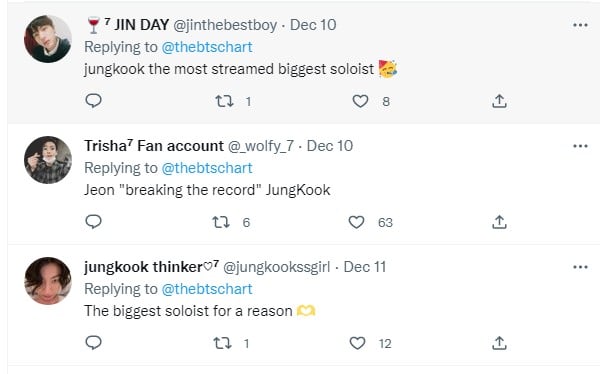Image resolution: width=600 pixels, height=374 pixels.
Task: Open @thebtschart link in JIN DAY reply
Action: click(x=207, y=47)
